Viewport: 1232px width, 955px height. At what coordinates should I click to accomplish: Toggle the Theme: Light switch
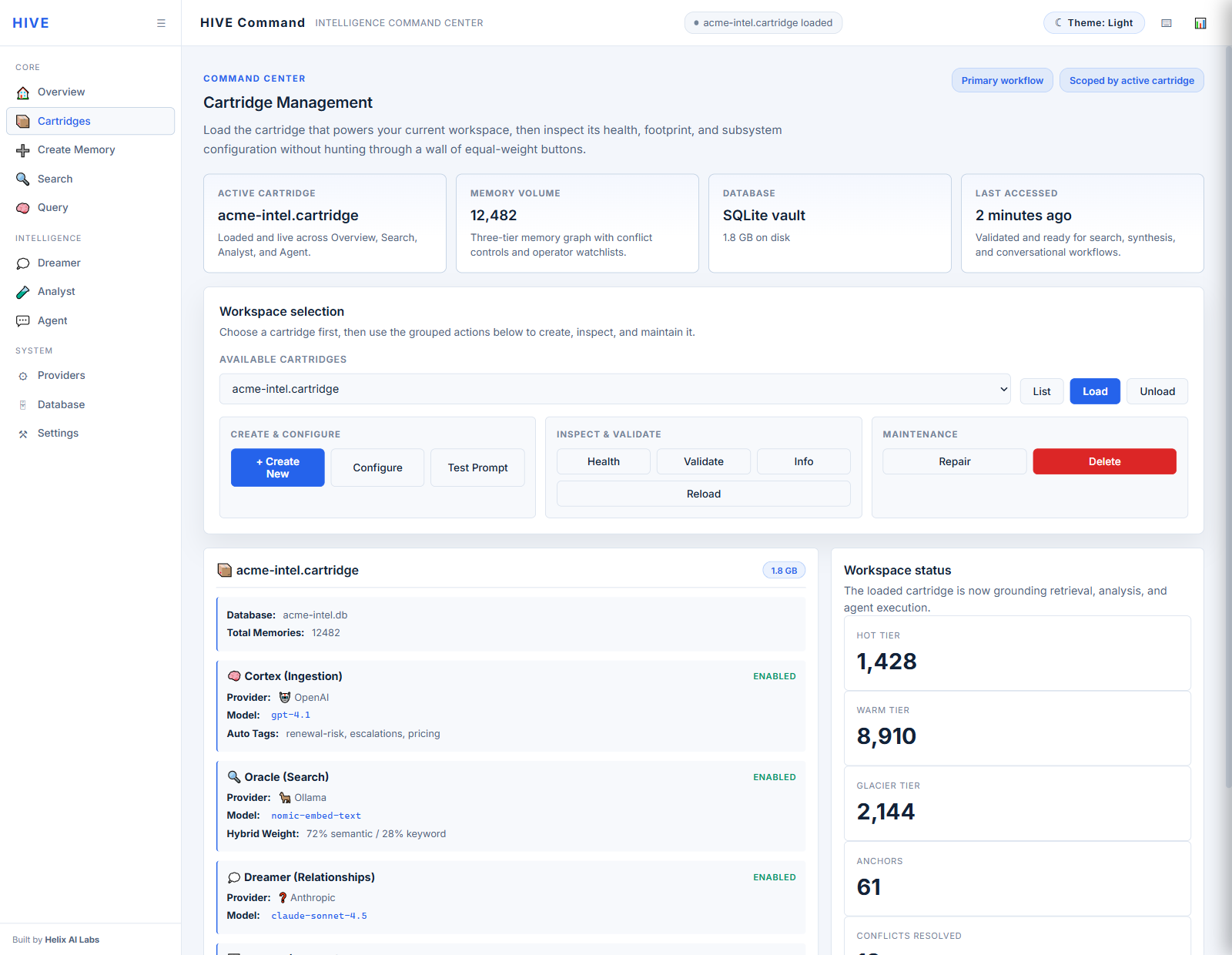click(x=1093, y=23)
